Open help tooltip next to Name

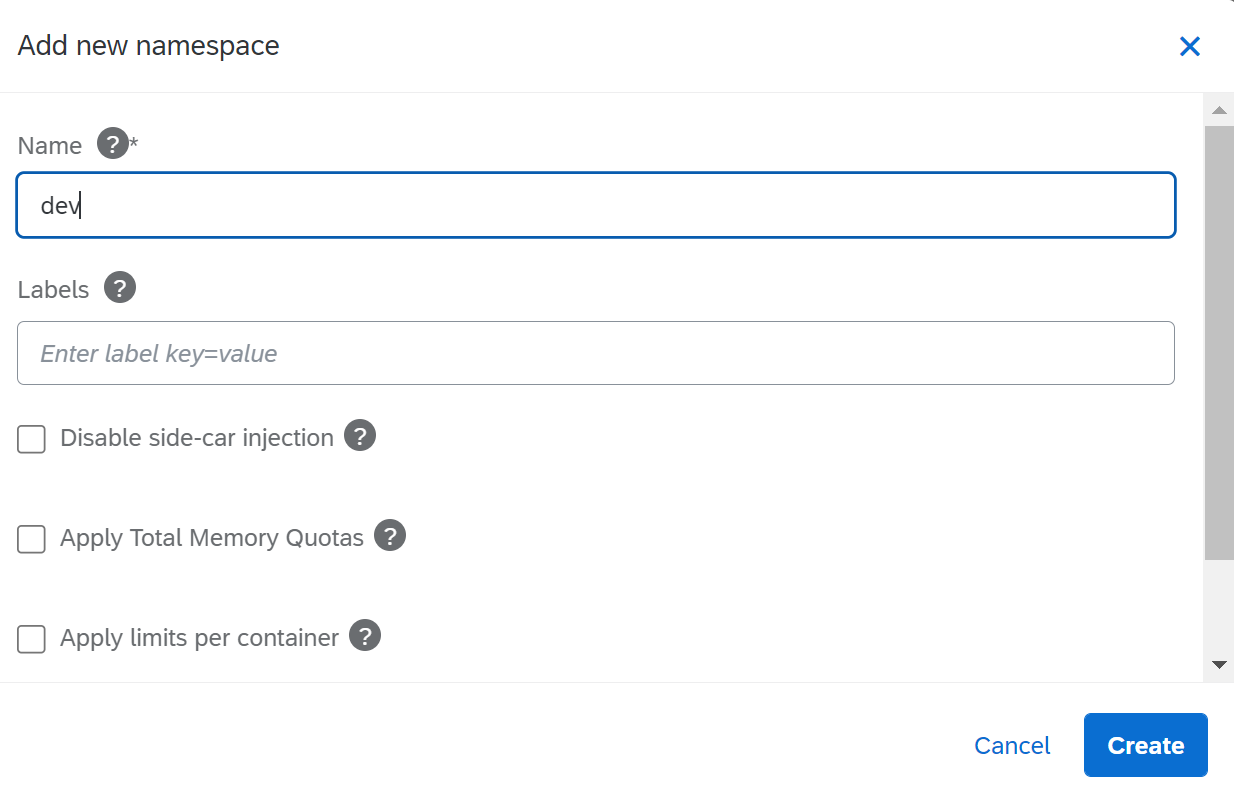click(113, 144)
